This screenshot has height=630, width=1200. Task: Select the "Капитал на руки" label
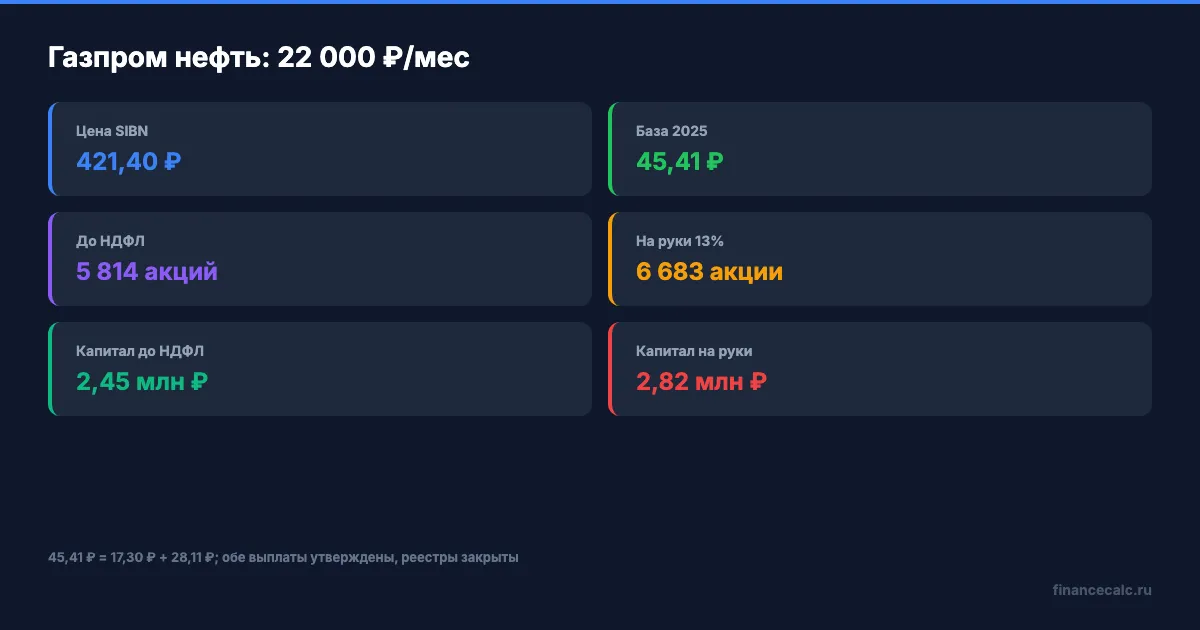click(694, 351)
